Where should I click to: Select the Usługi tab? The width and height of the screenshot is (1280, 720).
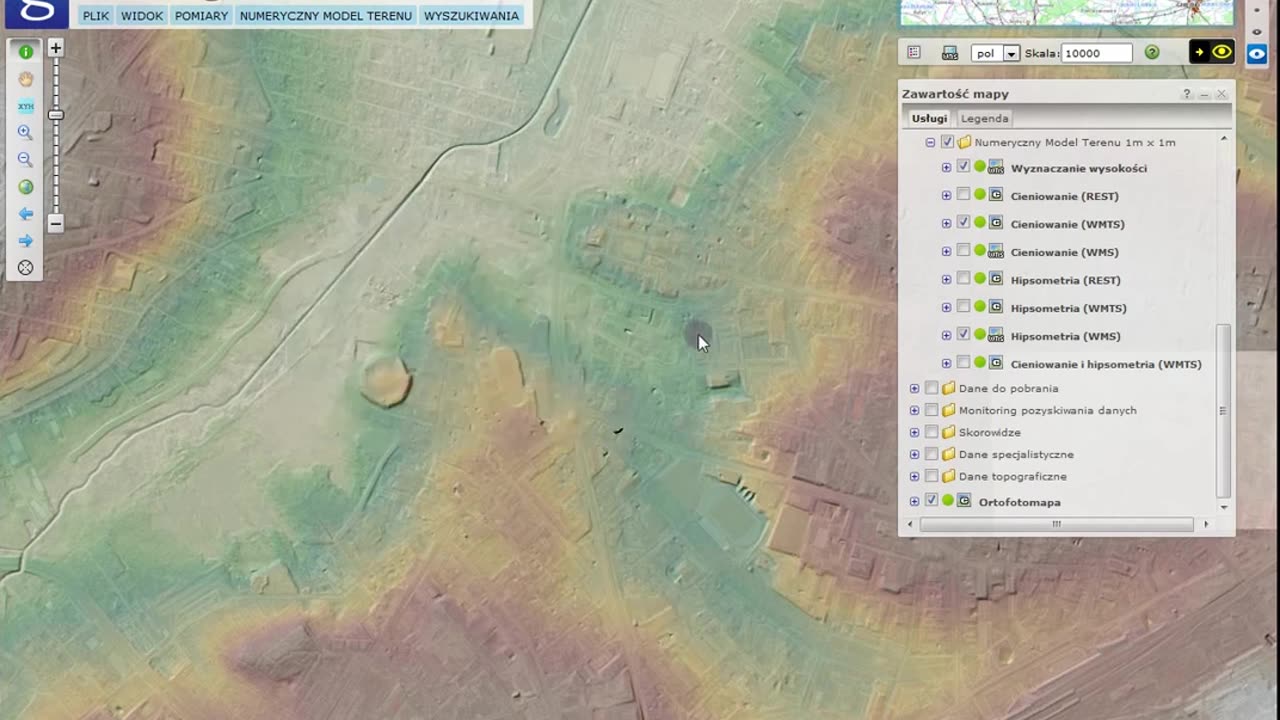929,118
